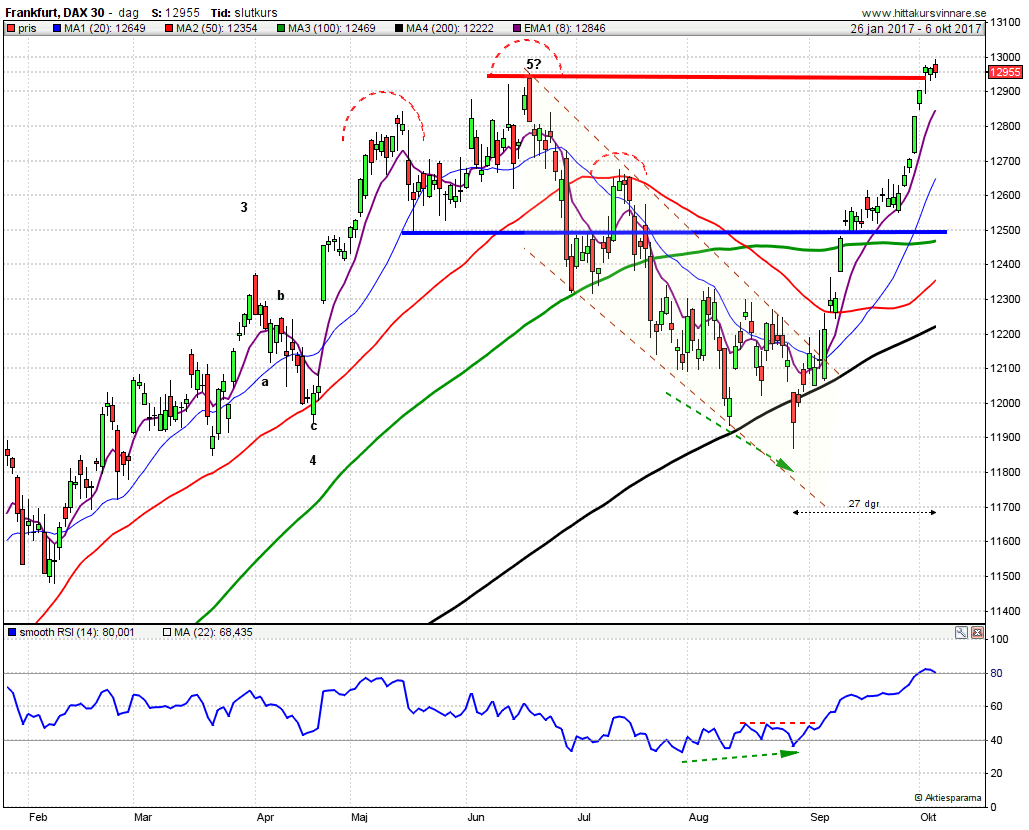The width and height of the screenshot is (1029, 830).
Task: Click the 12500 price axis label
Action: pos(1005,230)
